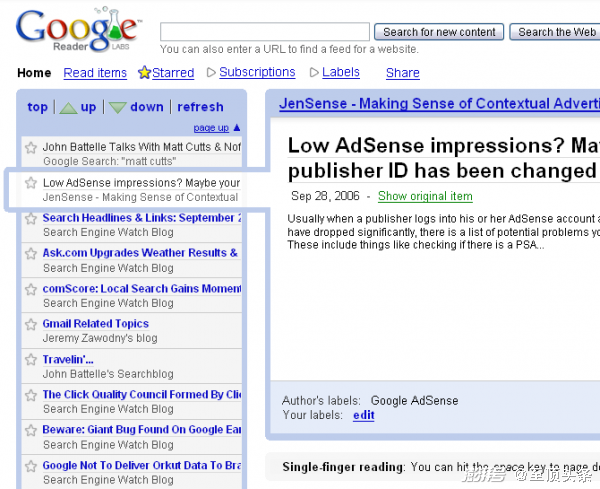
Task: Click the page up link
Action: coord(211,128)
